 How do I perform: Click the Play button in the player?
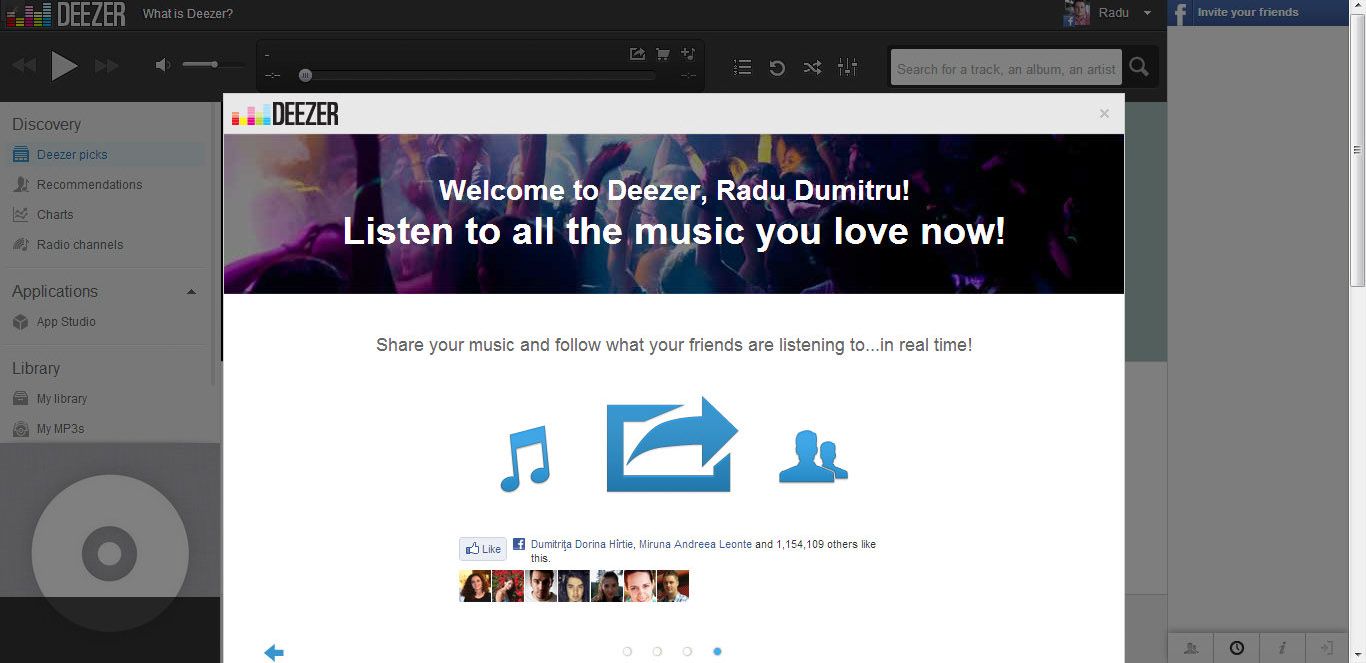click(64, 66)
